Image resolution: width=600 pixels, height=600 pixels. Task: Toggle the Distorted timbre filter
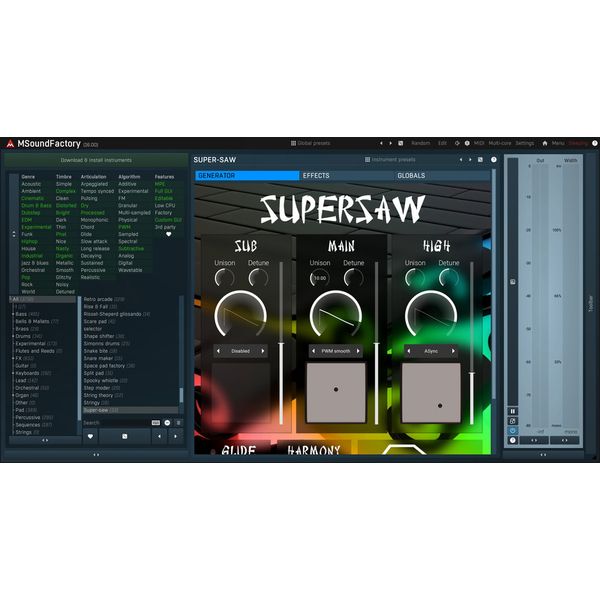66,205
